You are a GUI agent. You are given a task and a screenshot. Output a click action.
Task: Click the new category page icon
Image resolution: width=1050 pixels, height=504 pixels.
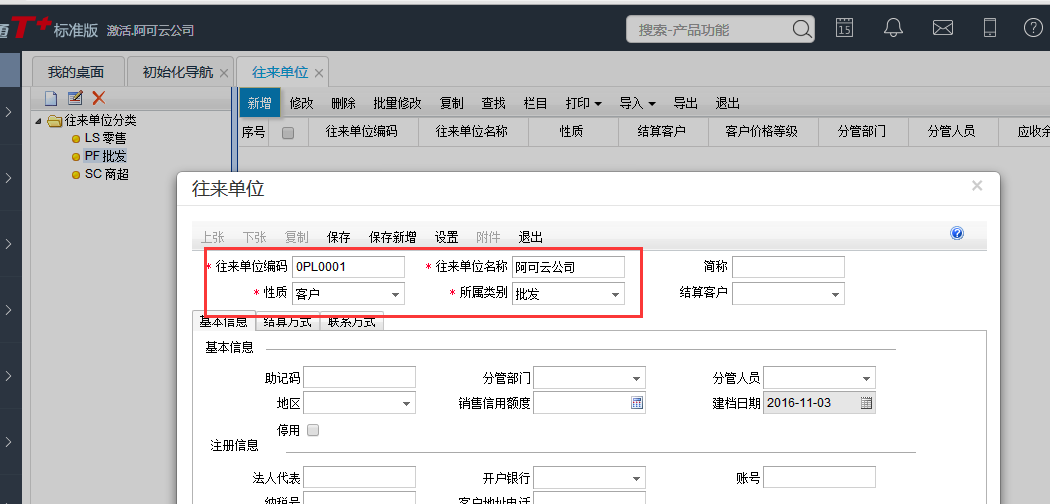click(x=51, y=98)
